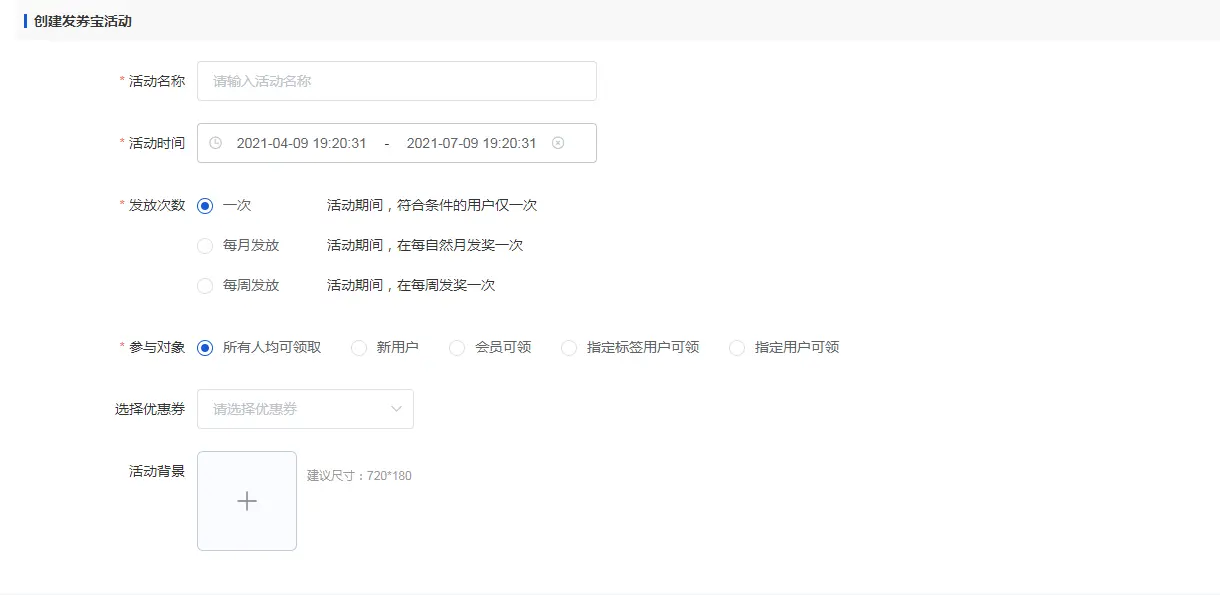Click the 活动时间 field label
Viewport: 1220px width, 595px height.
pyautogui.click(x=157, y=143)
